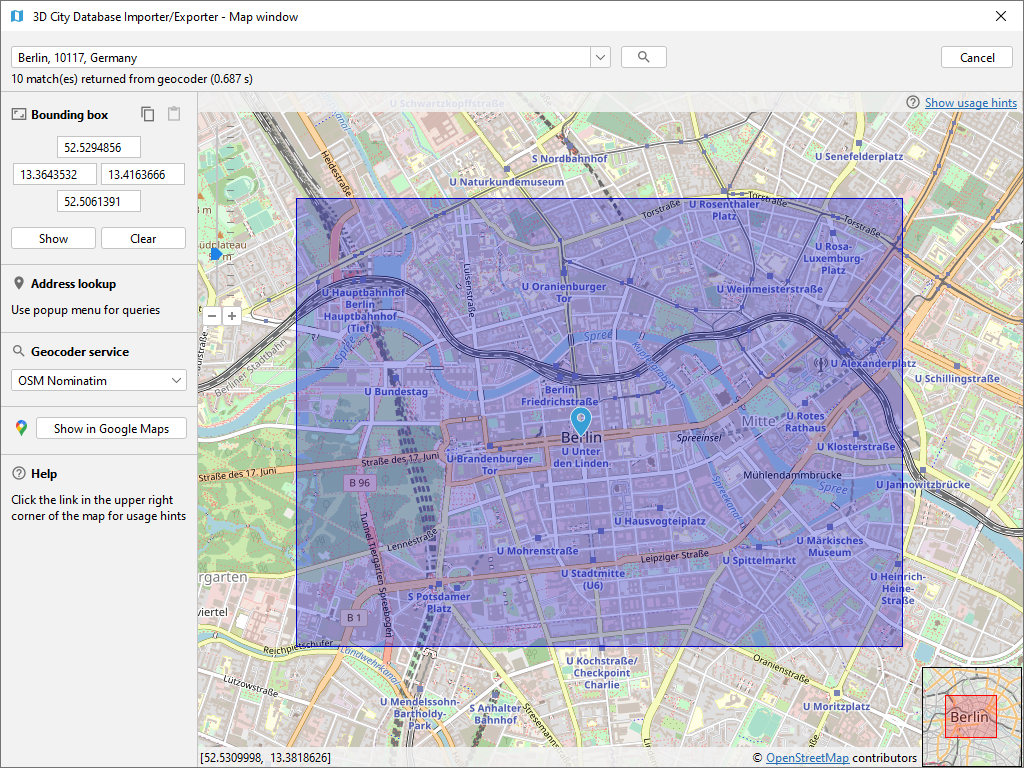Click the 'U Mohrenstraße' label
This screenshot has width=1024, height=768.
537,551
